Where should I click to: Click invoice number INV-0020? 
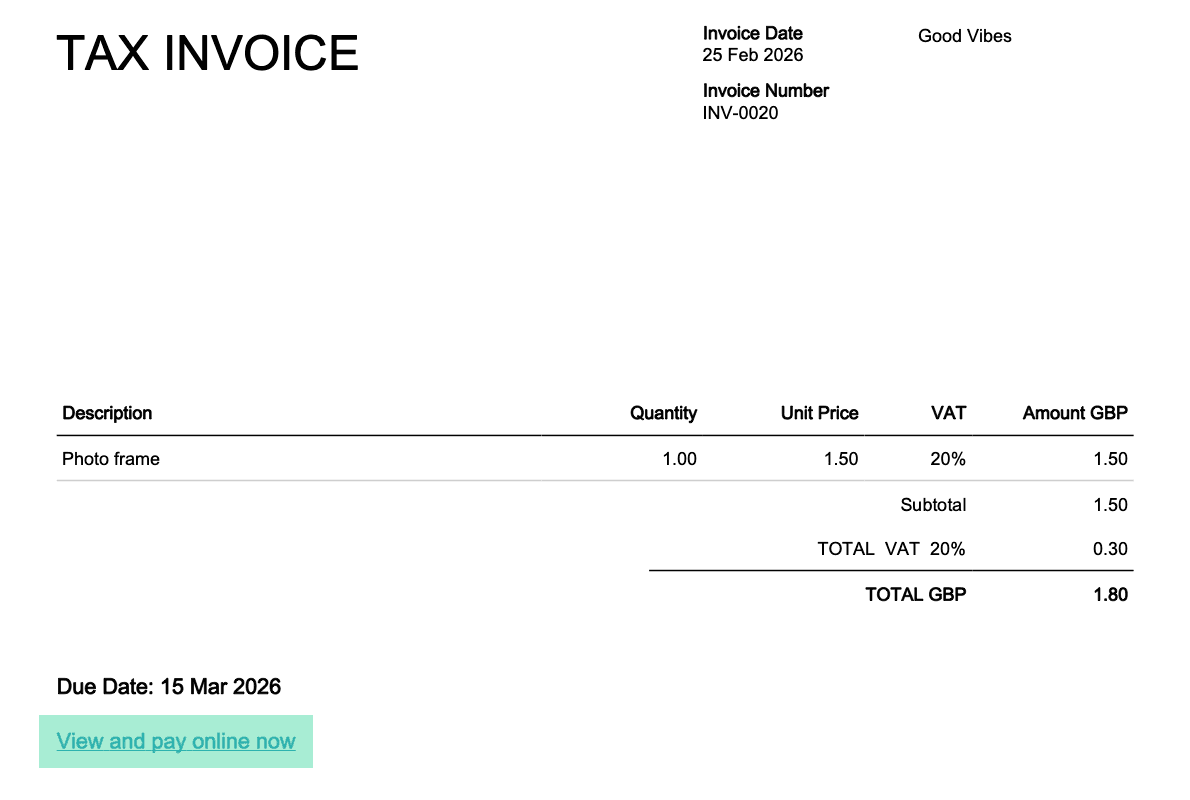(740, 113)
